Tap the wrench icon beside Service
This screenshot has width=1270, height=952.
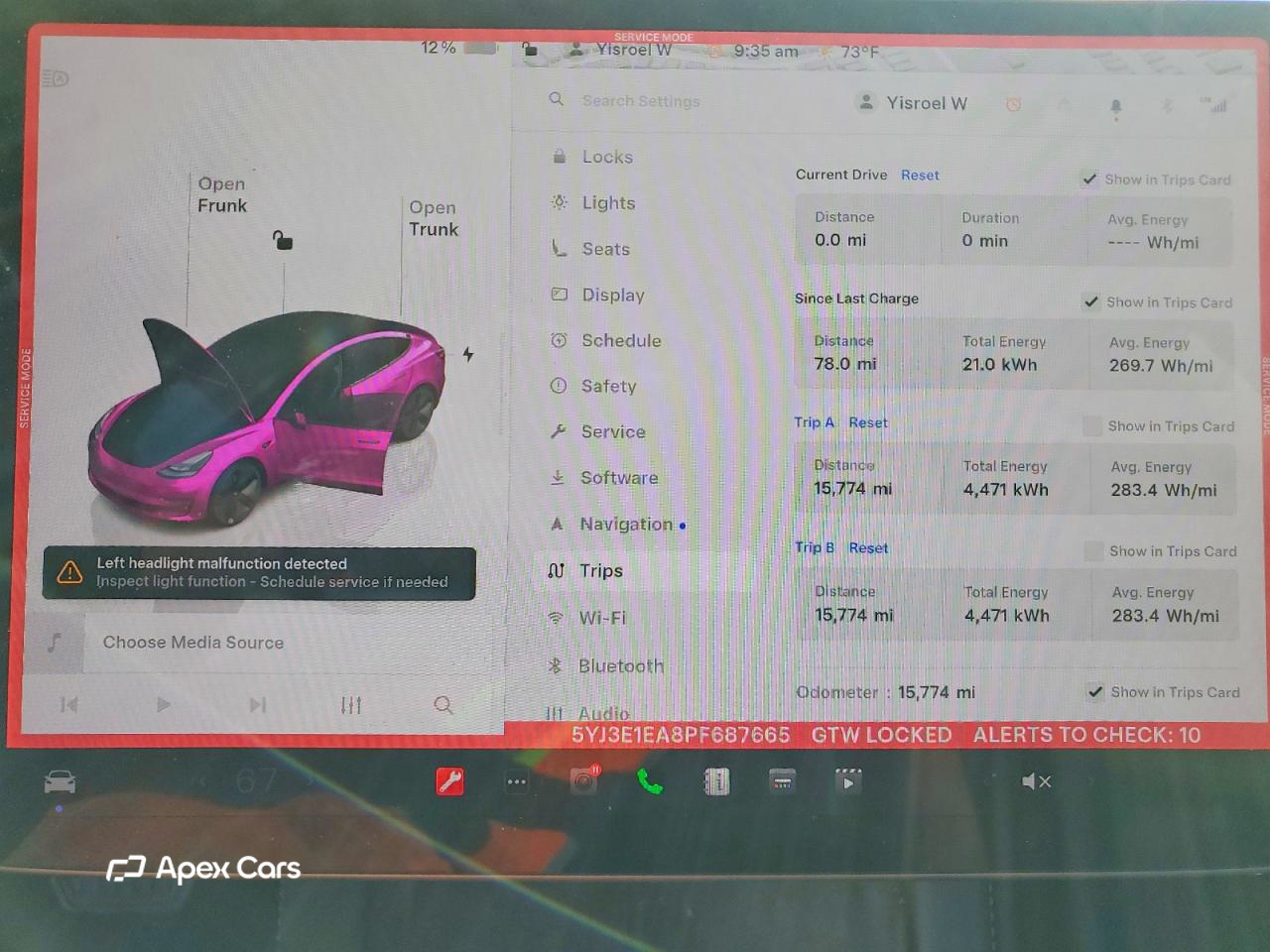(559, 431)
